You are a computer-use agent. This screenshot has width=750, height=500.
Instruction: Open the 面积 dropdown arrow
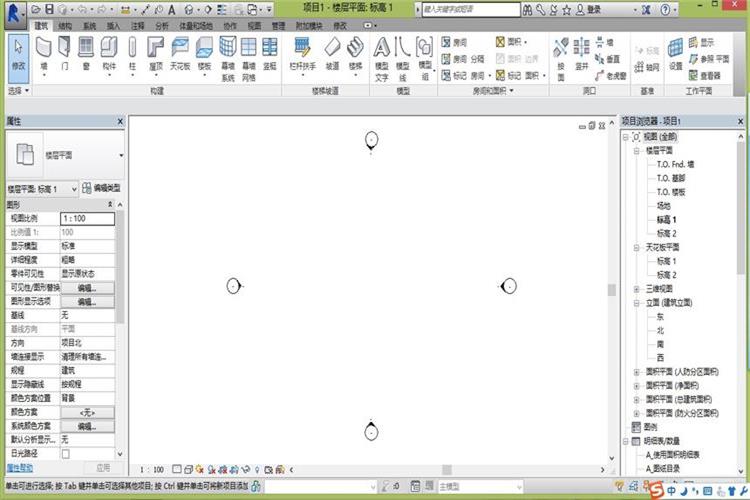click(x=526, y=43)
